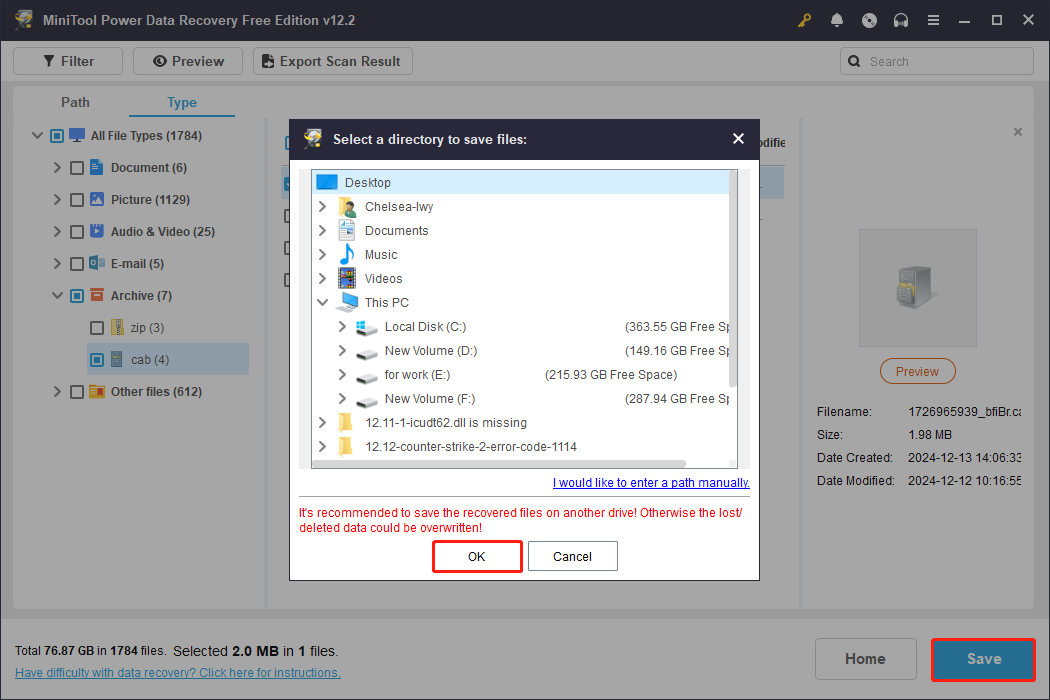The height and width of the screenshot is (700, 1050).
Task: Expand the Other files category
Action: click(57, 391)
